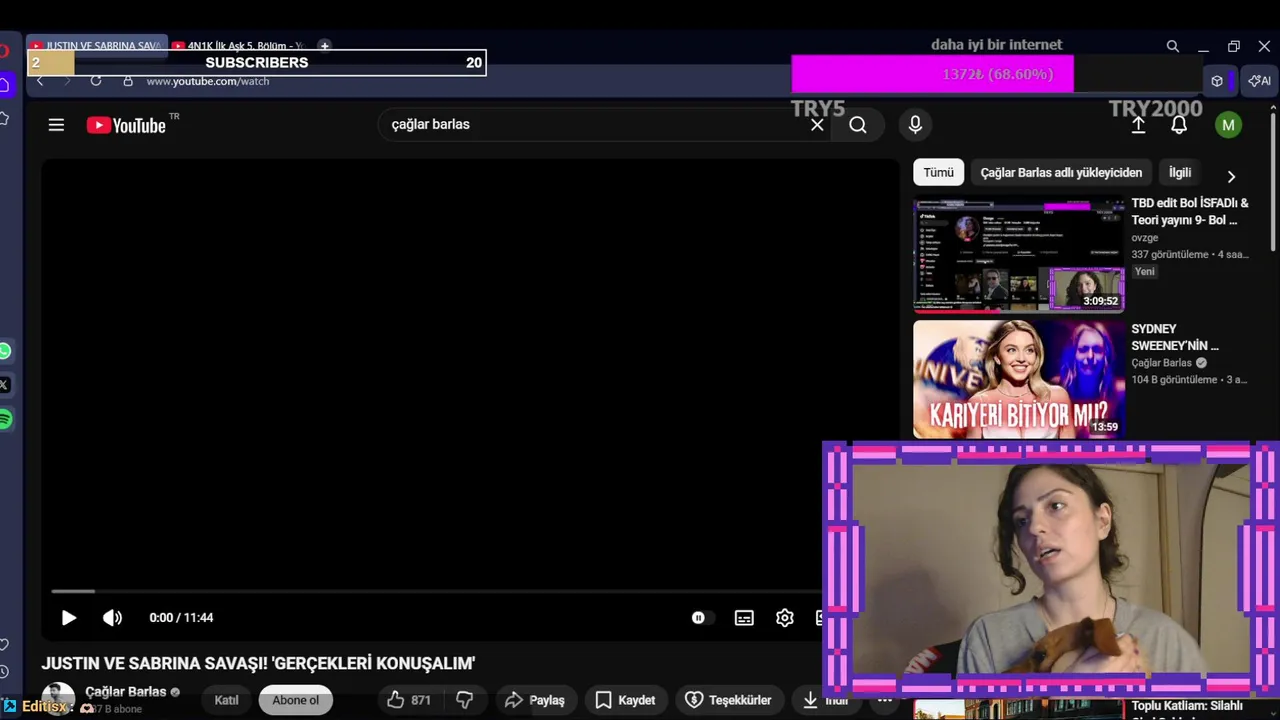Open the YouTube hamburger guide menu
Screen dimensions: 1280x720
tap(56, 125)
